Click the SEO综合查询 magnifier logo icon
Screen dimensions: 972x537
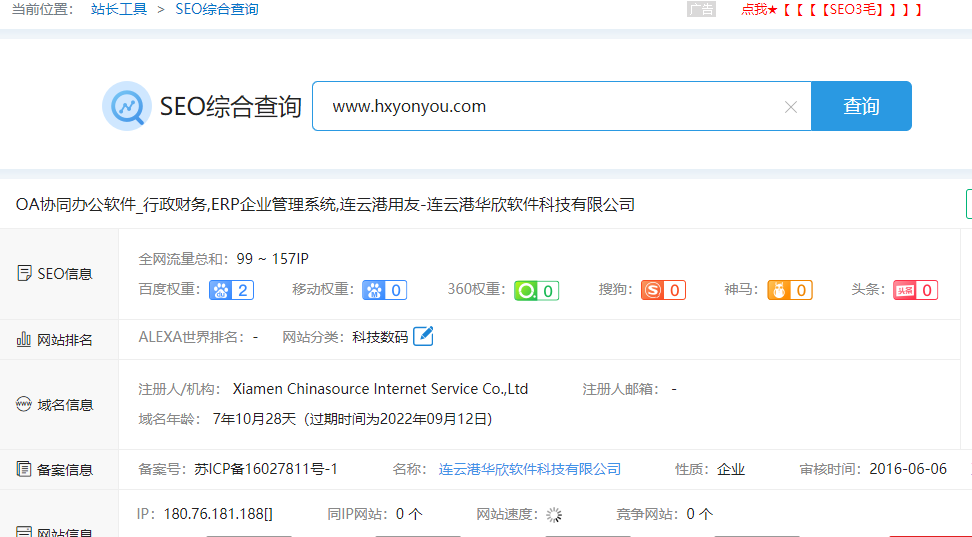tap(127, 106)
